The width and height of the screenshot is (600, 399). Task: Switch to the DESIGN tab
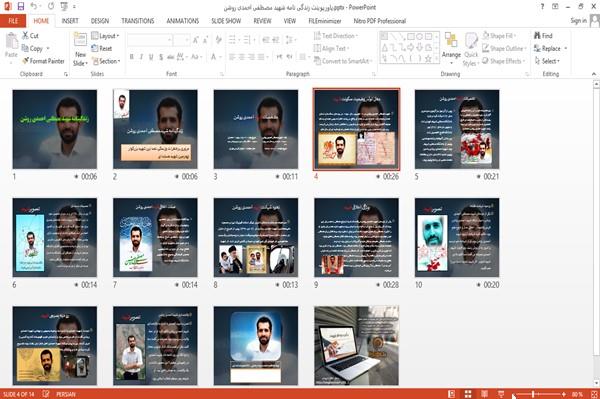pos(100,21)
